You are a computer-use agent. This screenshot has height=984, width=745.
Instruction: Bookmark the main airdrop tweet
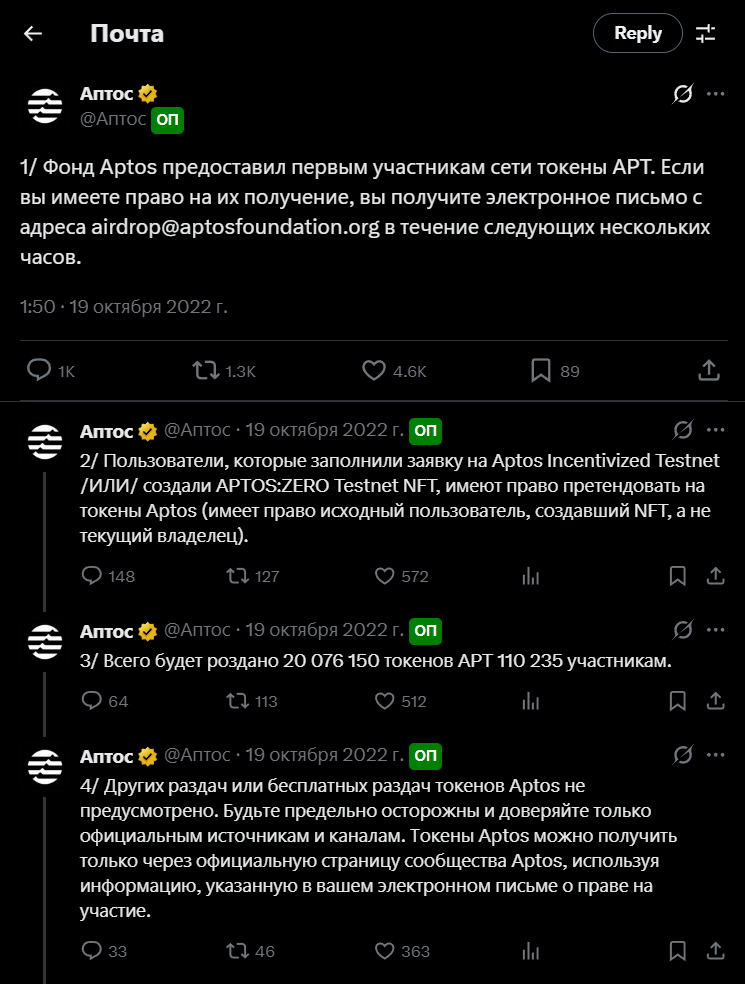pos(540,370)
